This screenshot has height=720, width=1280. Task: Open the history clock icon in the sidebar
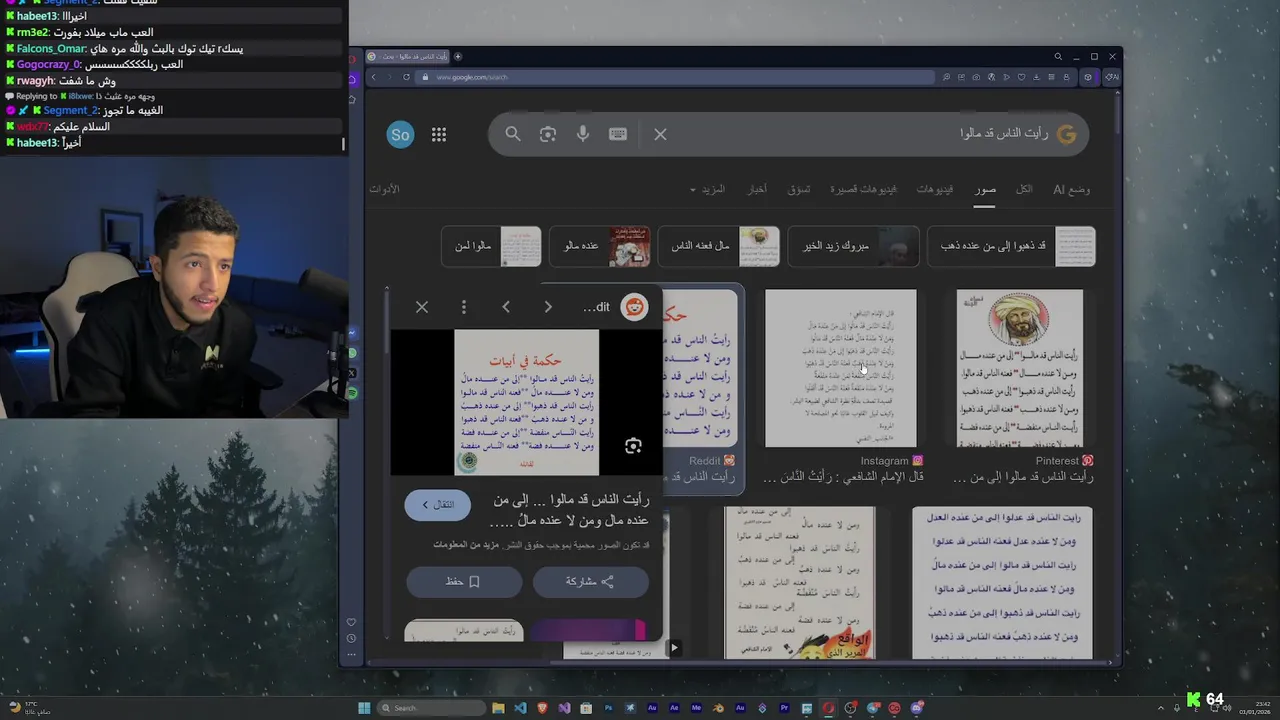tap(351, 638)
